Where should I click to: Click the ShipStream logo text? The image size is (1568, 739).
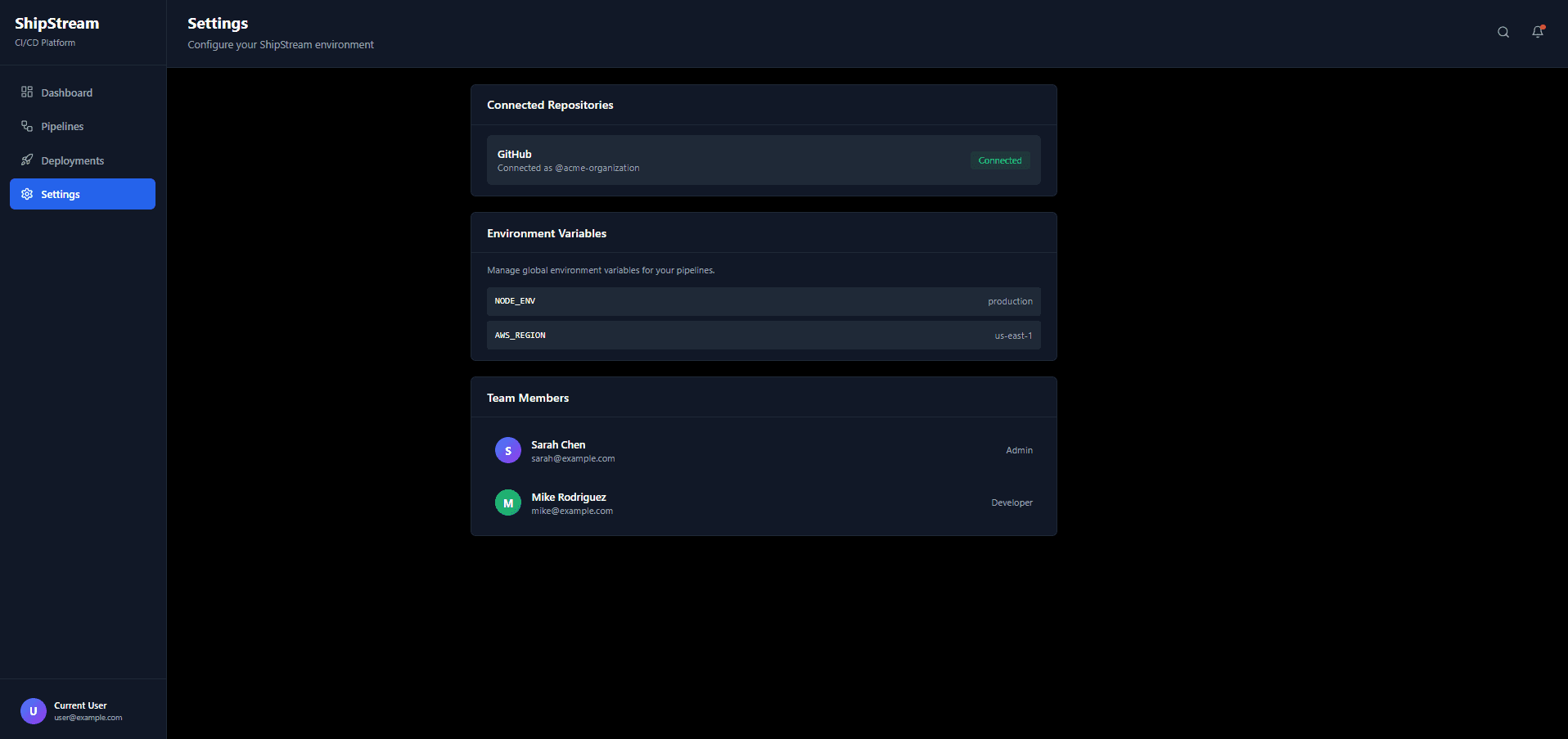pyautogui.click(x=56, y=24)
